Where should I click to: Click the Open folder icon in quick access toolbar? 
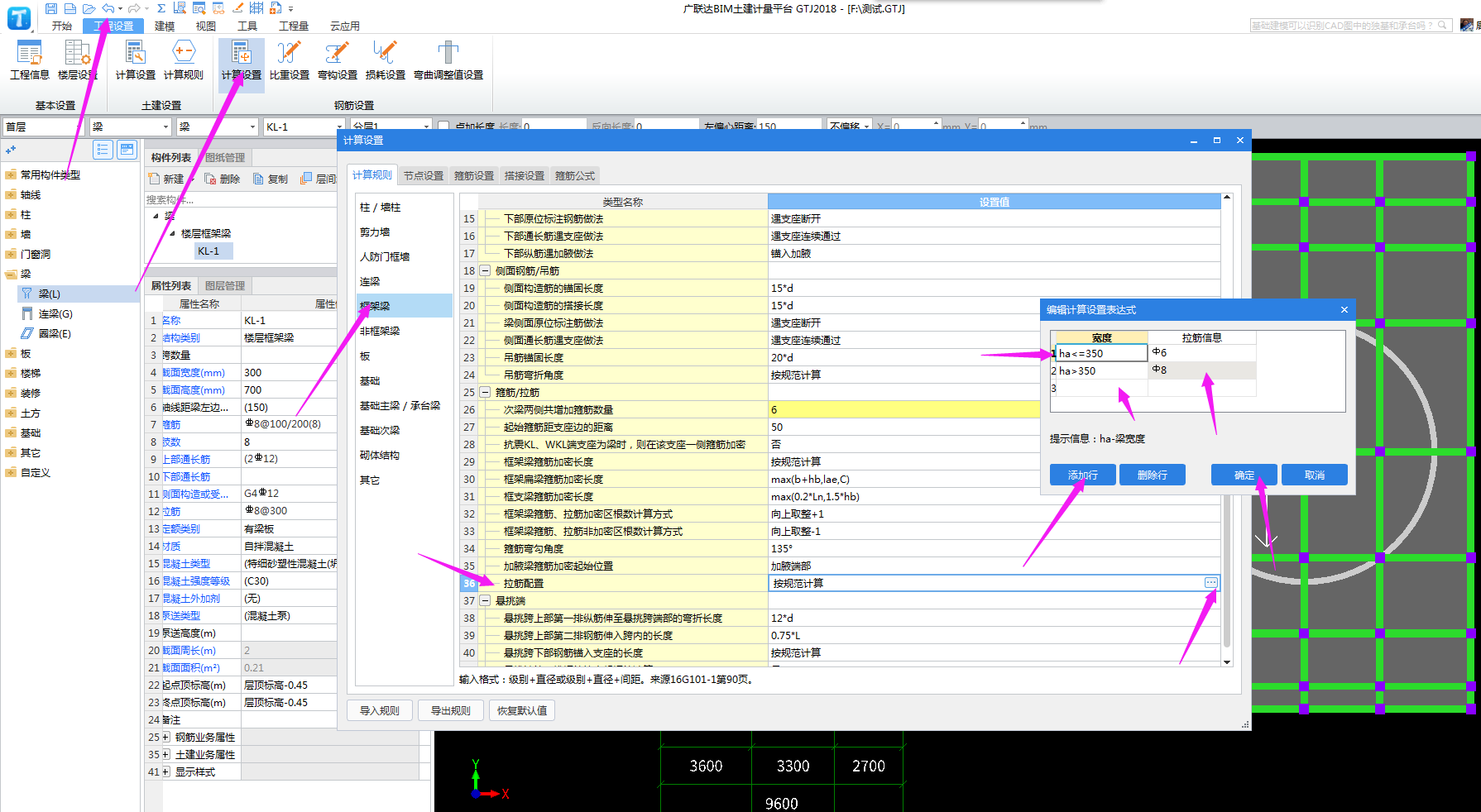(x=89, y=8)
